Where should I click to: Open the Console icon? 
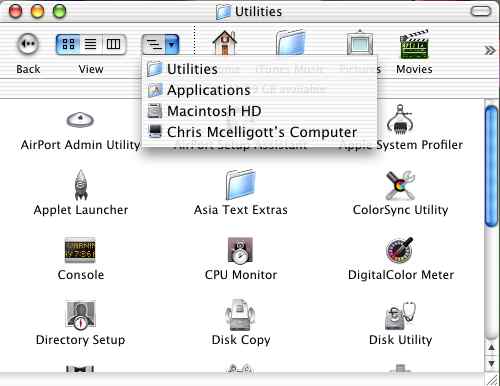pyautogui.click(x=80, y=250)
